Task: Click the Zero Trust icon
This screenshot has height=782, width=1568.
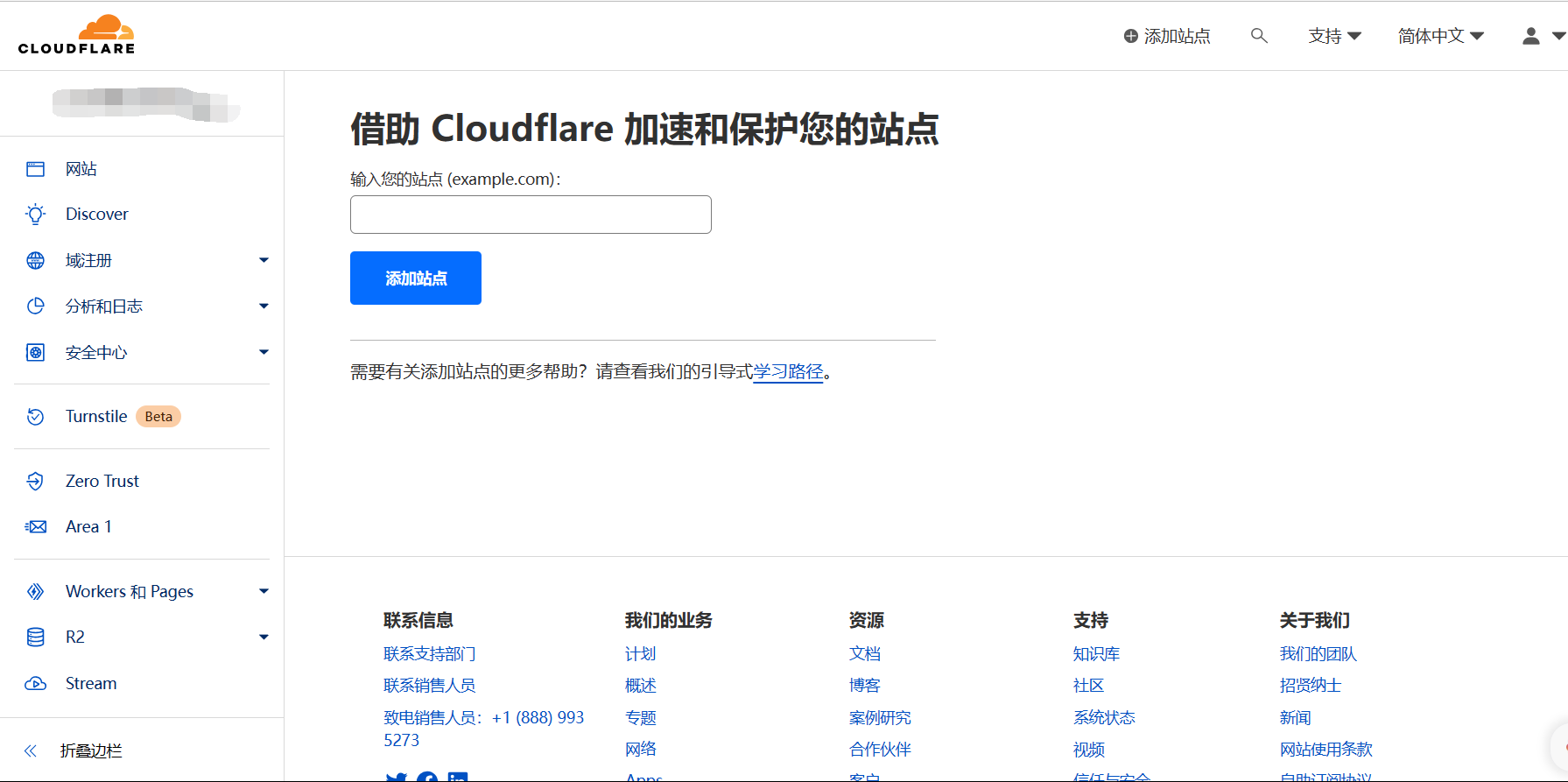Action: [35, 481]
